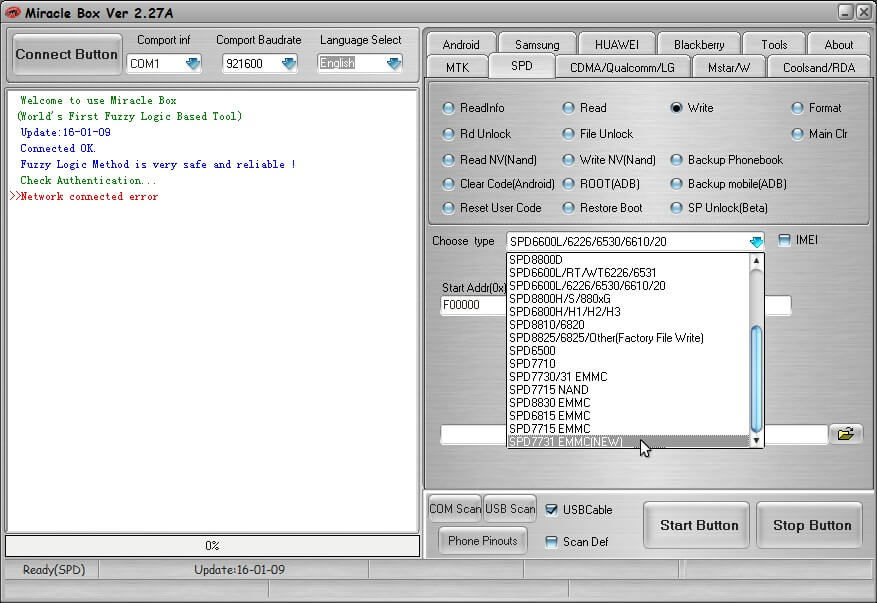
Task: Open the Language Select dropdown arrow
Action: 394,64
